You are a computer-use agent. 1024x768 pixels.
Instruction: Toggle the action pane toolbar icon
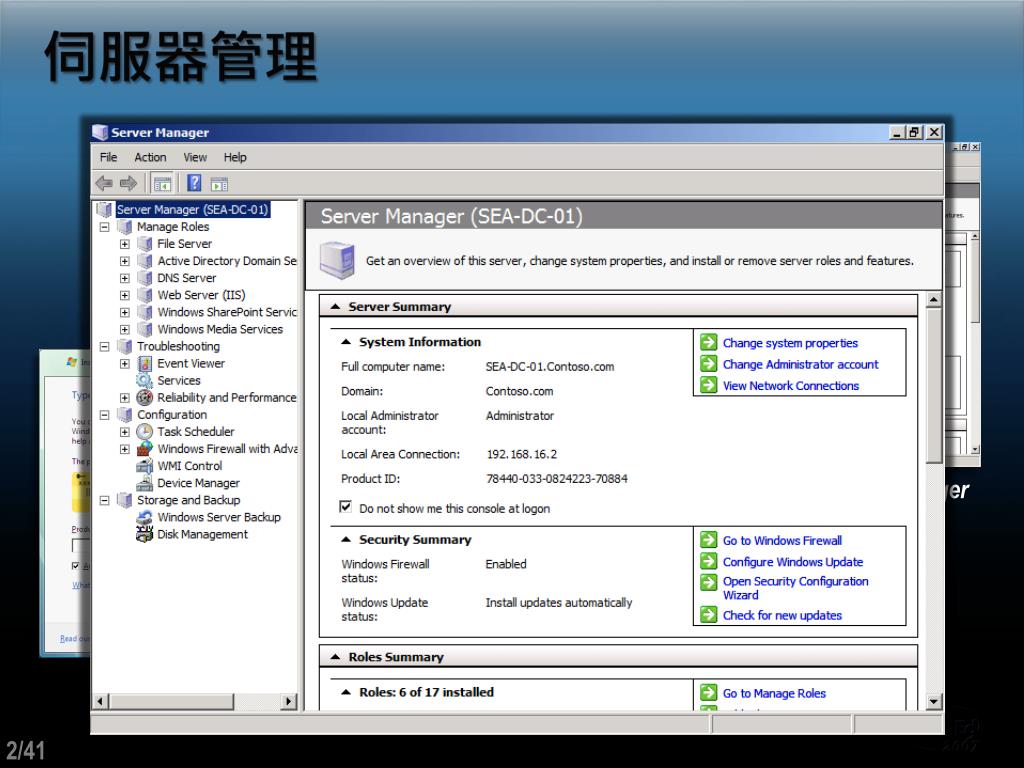click(219, 184)
